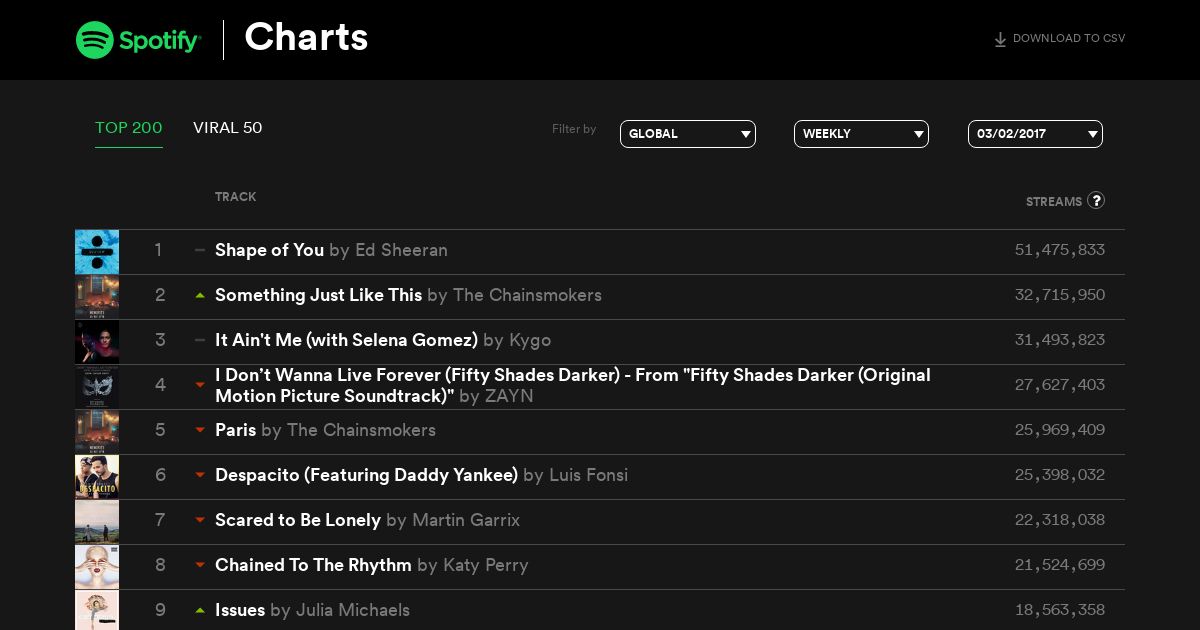Open the 03/02/2017 date dropdown
Image resolution: width=1200 pixels, height=630 pixels.
click(x=1035, y=134)
